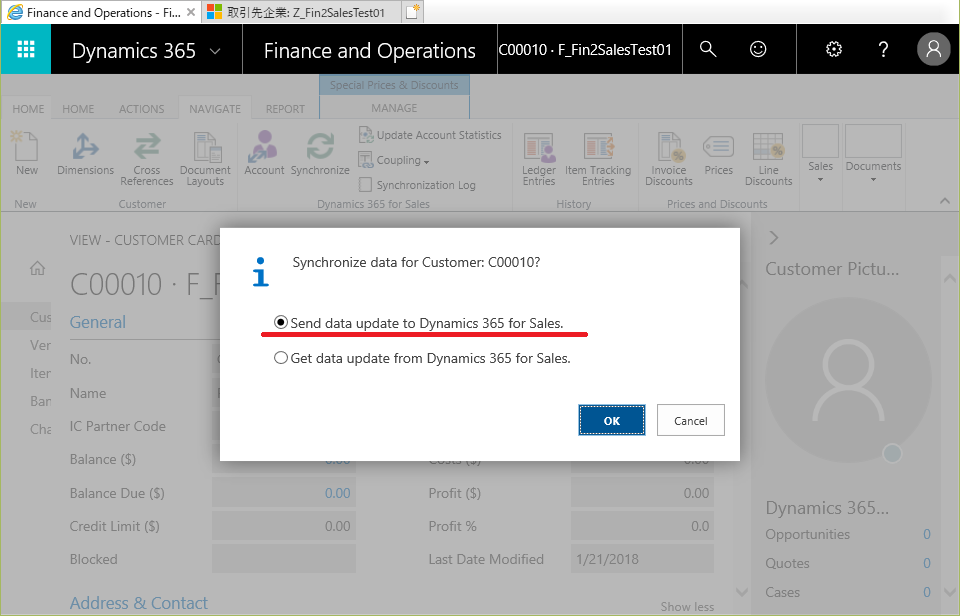Click the Profit % field
Screen dimensions: 960x616
pos(642,526)
